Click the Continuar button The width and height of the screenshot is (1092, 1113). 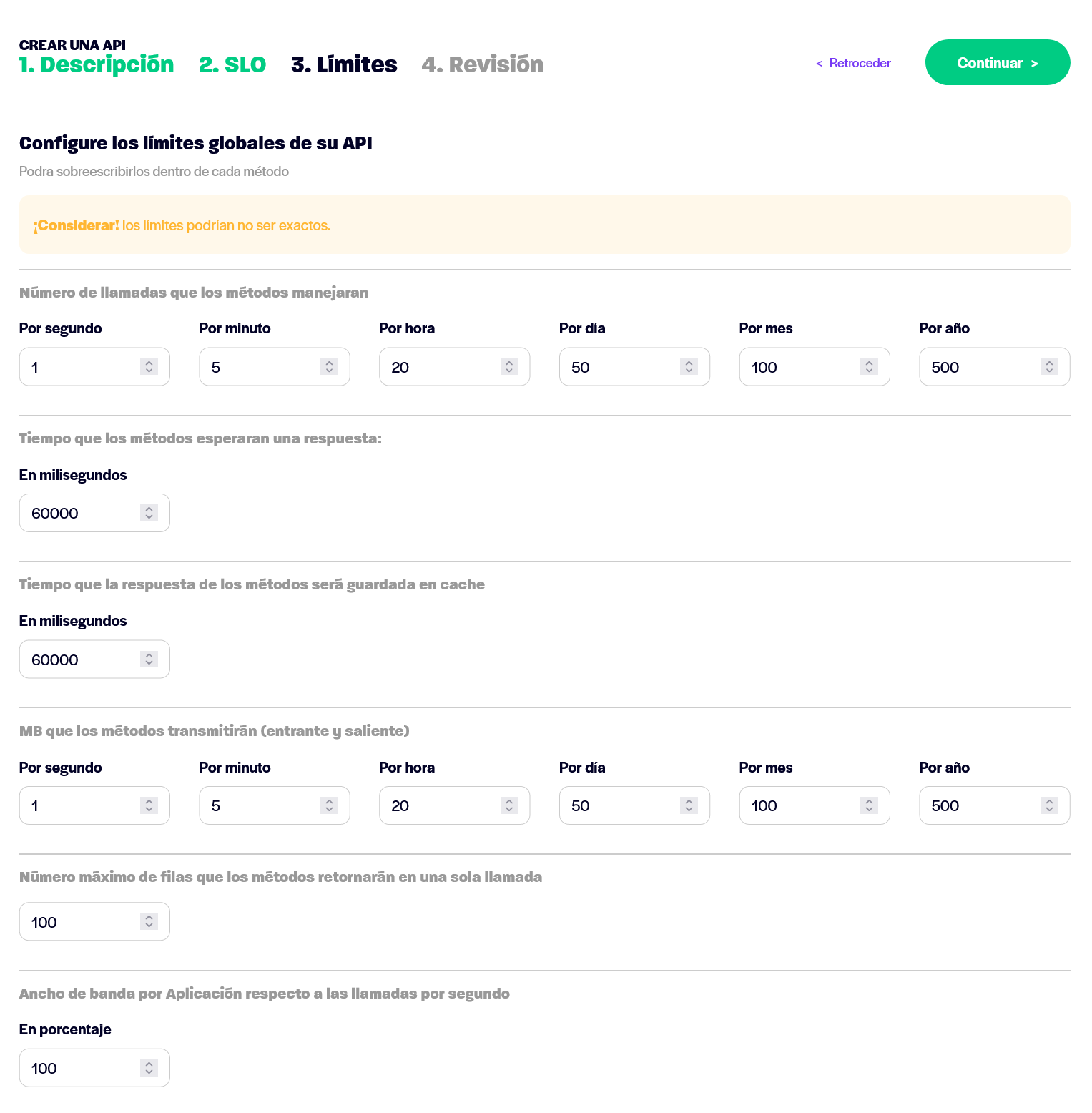(x=998, y=62)
